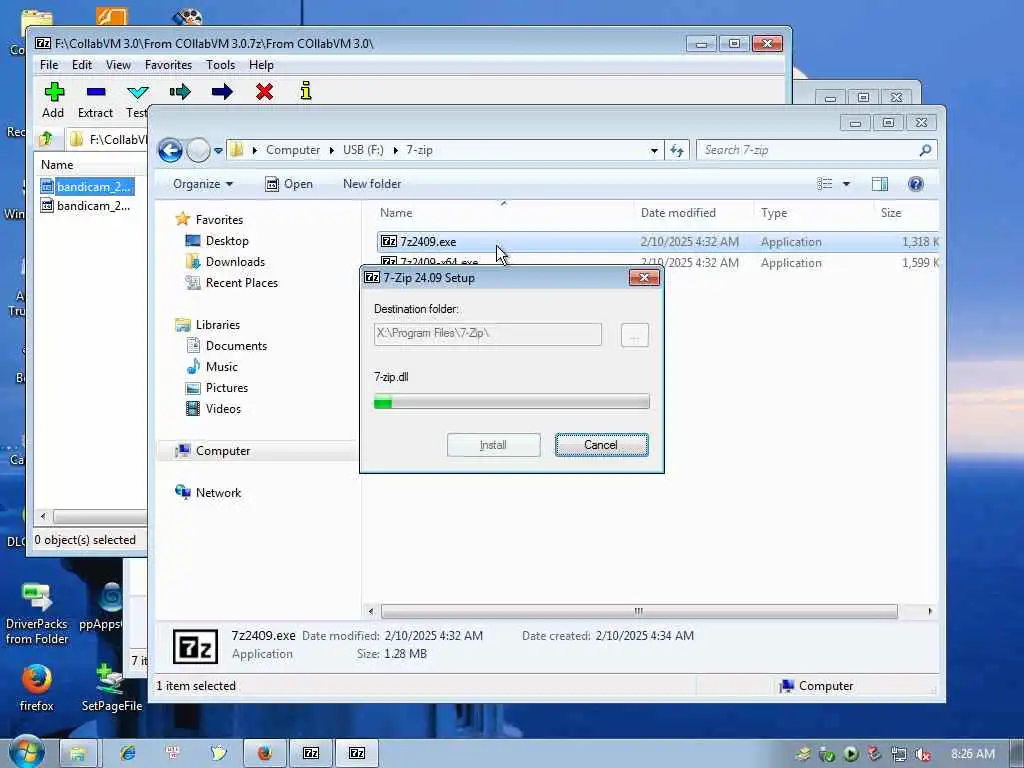The image size is (1024, 768).
Task: Click Explorer's Forward navigation button
Action: [x=198, y=150]
